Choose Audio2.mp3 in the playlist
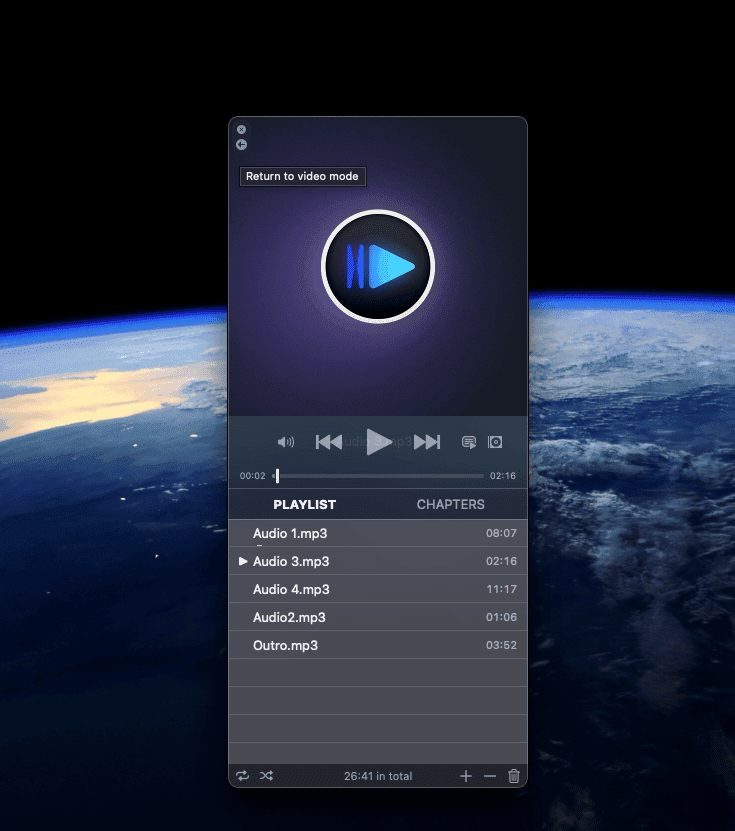This screenshot has height=831, width=735. [x=289, y=618]
